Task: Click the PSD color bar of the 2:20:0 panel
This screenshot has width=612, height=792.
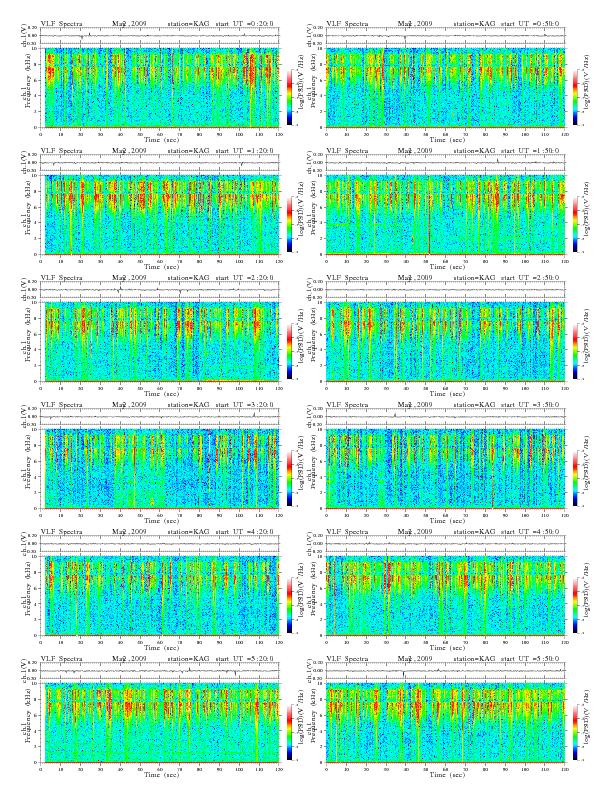Action: point(289,351)
